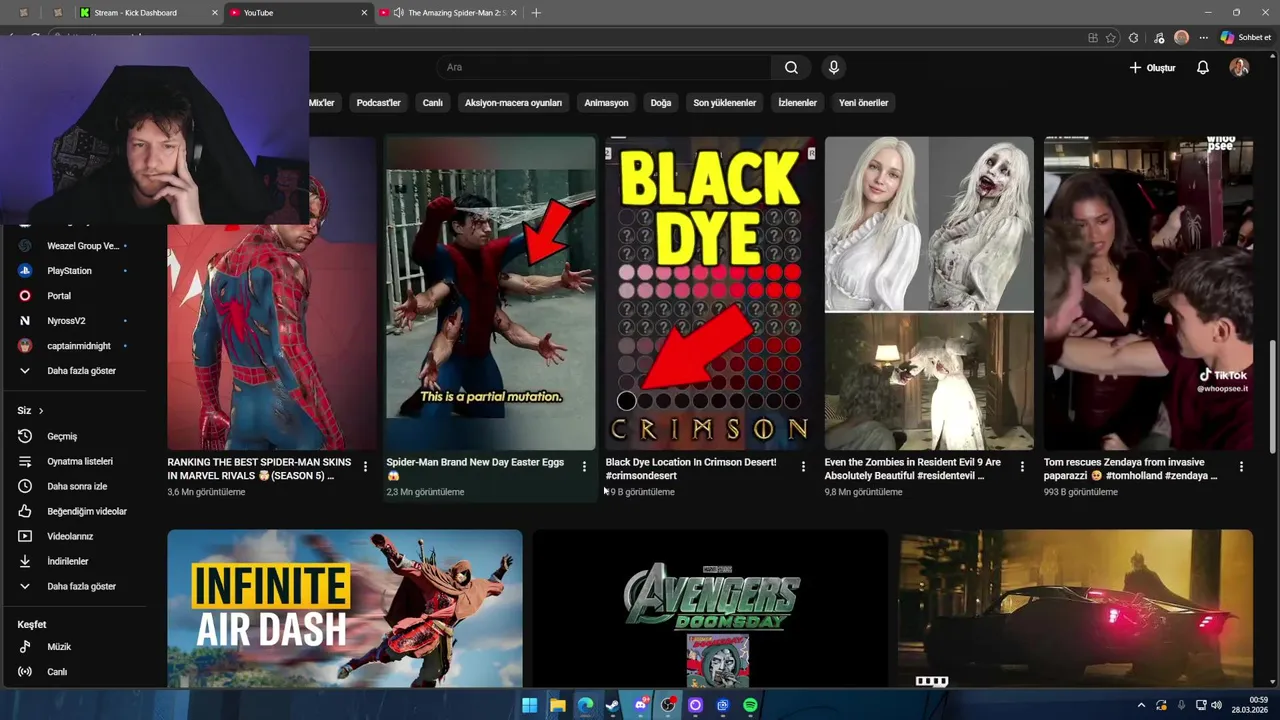Click the YouTube search magnifier button
1280x720 pixels.
pos(791,67)
